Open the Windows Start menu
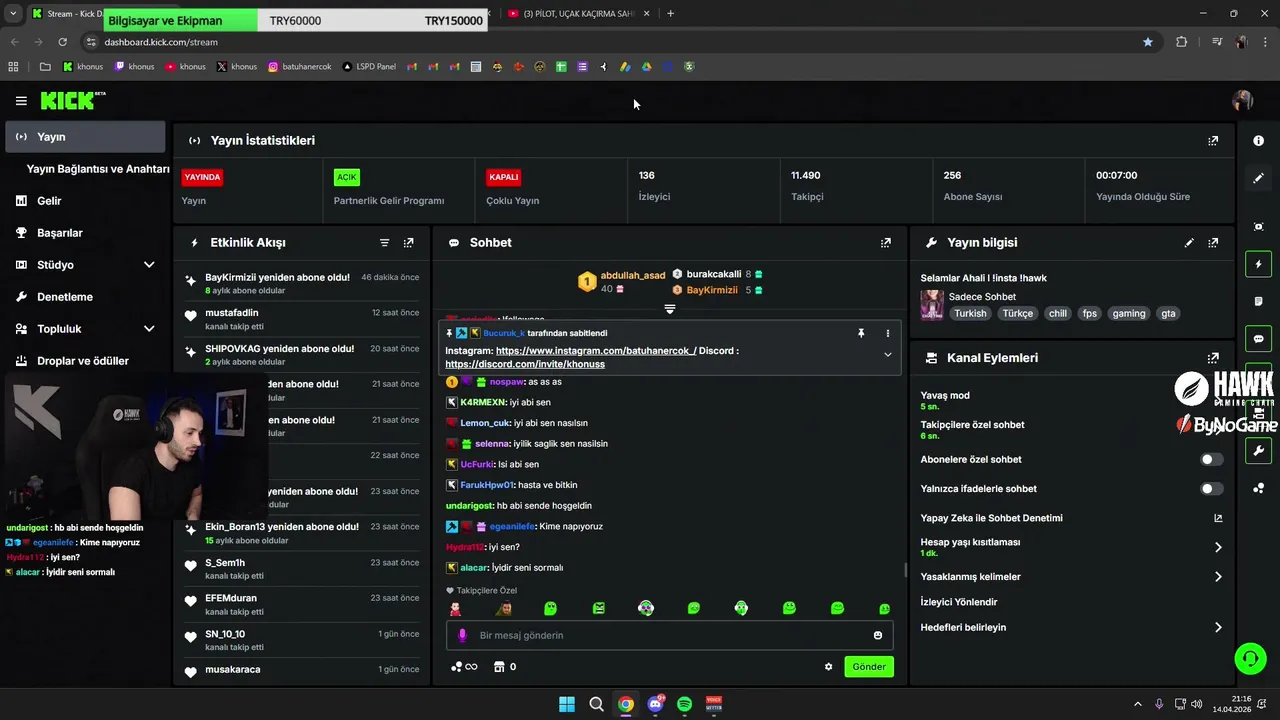The height and width of the screenshot is (720, 1280). pyautogui.click(x=567, y=704)
